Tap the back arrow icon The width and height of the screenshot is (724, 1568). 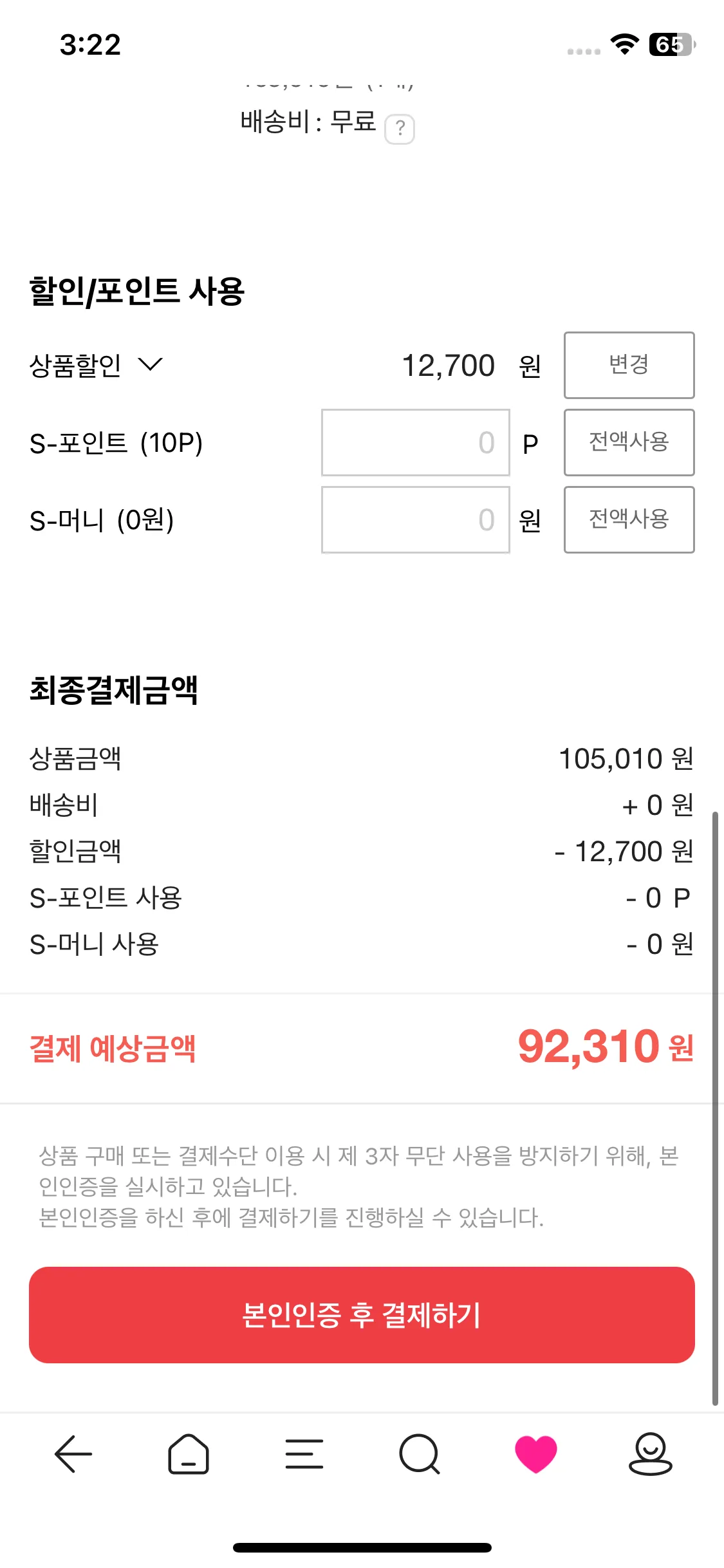(73, 1454)
